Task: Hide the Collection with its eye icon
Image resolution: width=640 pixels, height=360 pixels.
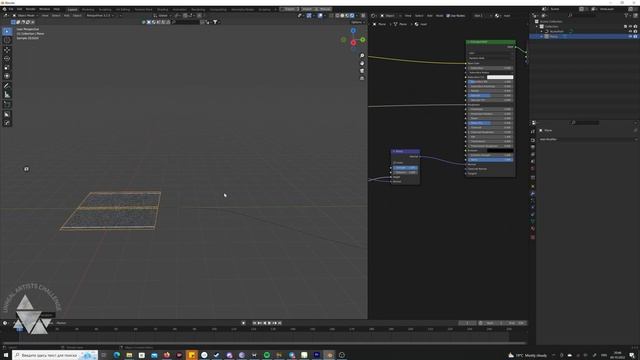Action: tap(630, 26)
